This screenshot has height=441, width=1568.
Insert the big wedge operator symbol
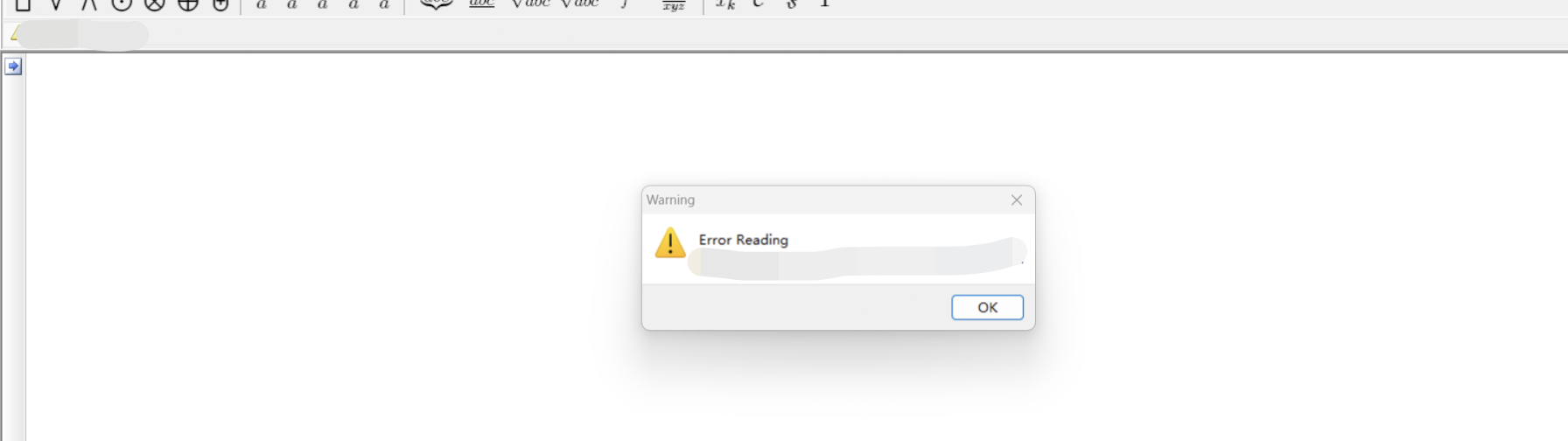(88, 4)
